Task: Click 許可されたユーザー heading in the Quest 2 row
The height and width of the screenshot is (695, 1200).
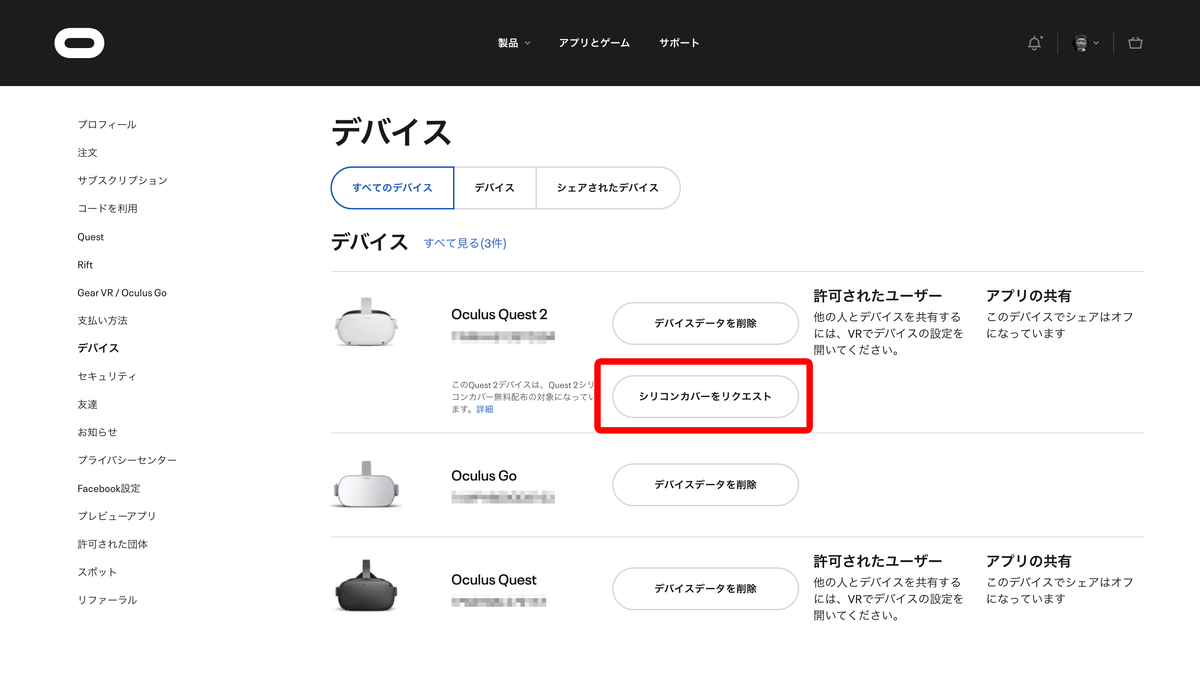Action: point(878,296)
